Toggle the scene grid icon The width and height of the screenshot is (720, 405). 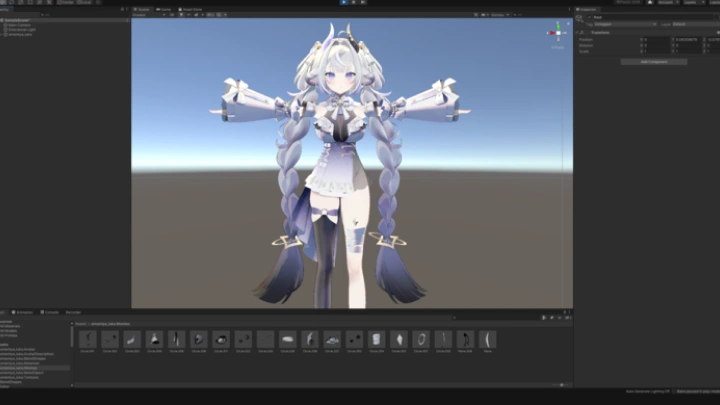(x=219, y=15)
